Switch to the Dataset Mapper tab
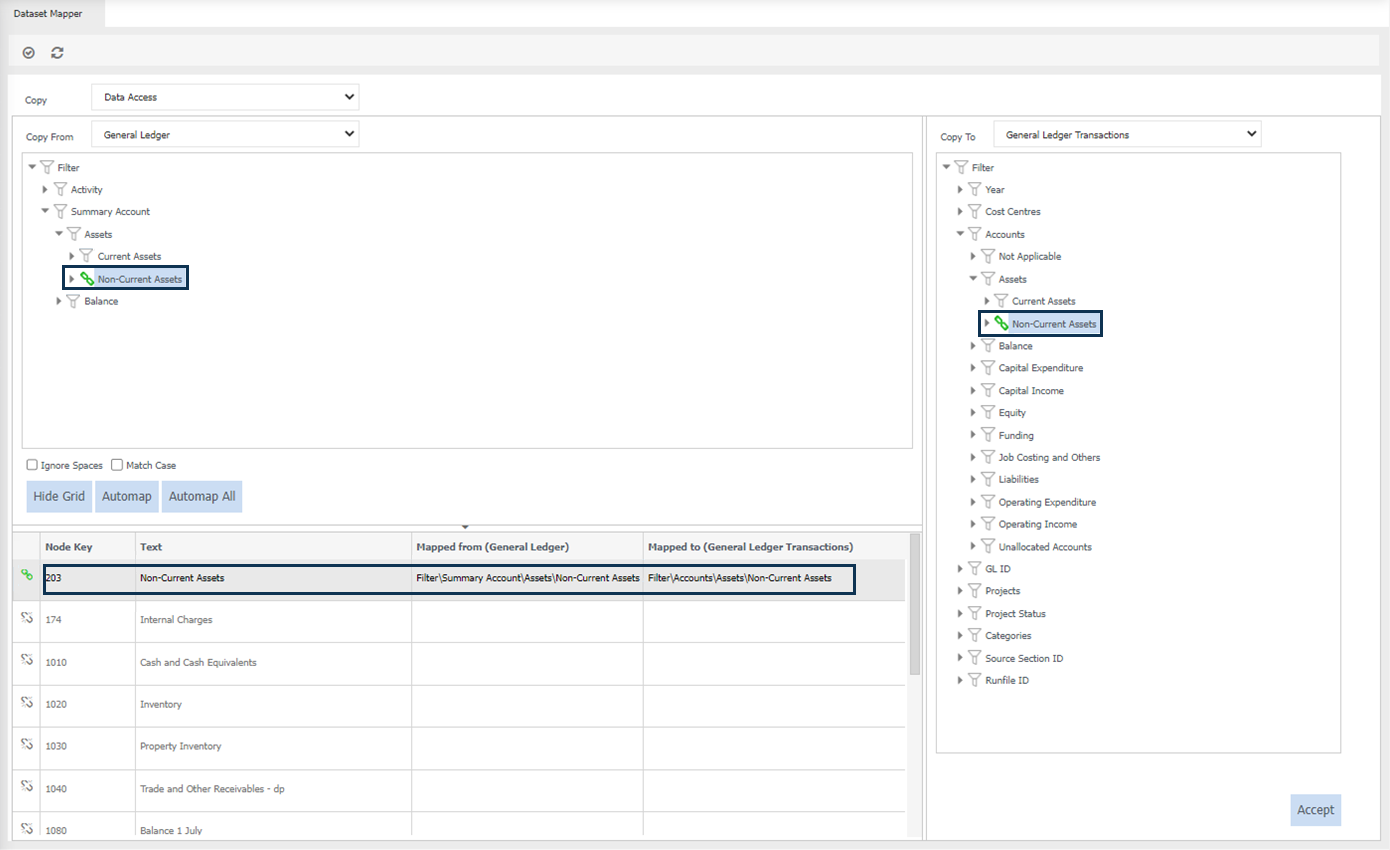 48,14
